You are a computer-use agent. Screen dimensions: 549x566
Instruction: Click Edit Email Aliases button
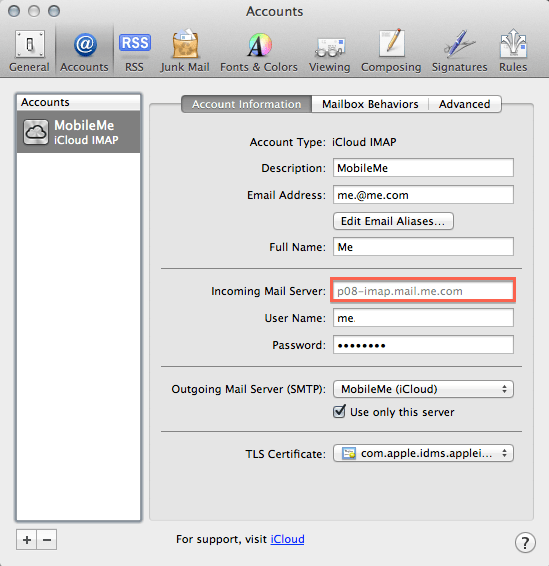coord(393,221)
